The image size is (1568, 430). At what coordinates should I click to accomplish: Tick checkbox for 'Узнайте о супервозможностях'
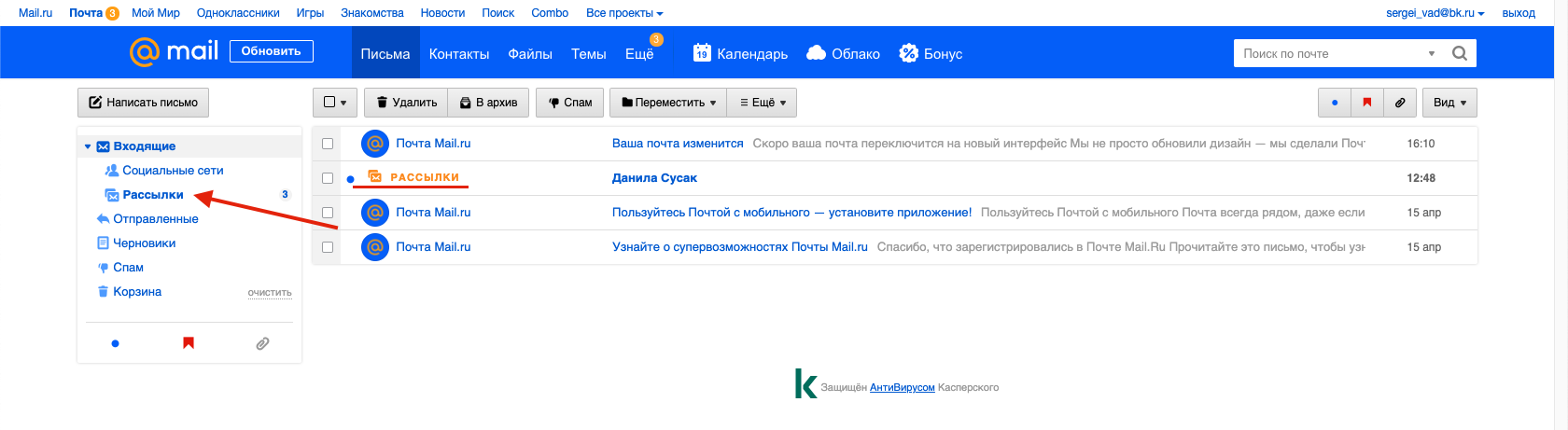click(328, 247)
